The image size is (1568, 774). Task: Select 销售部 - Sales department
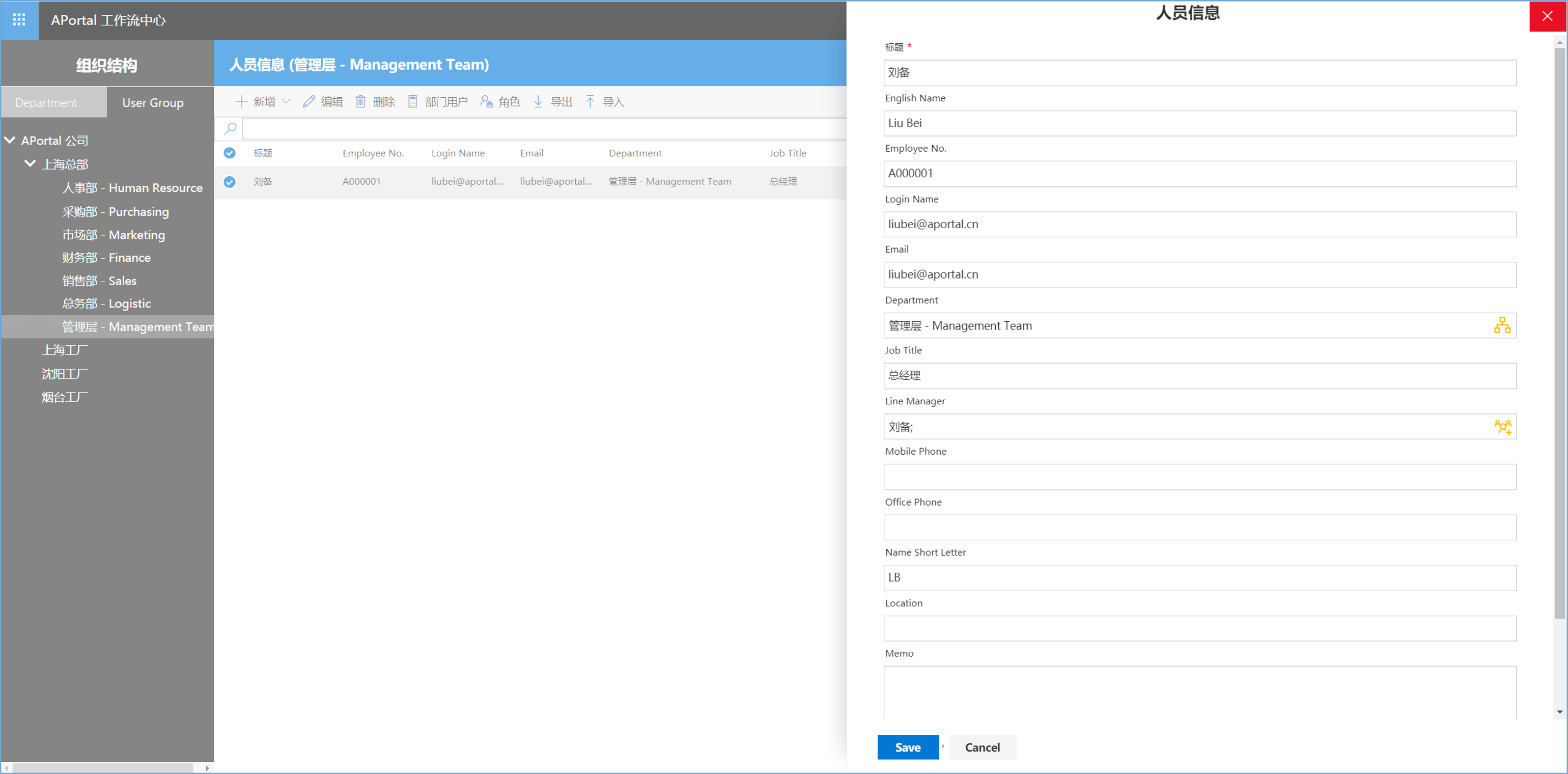point(99,281)
